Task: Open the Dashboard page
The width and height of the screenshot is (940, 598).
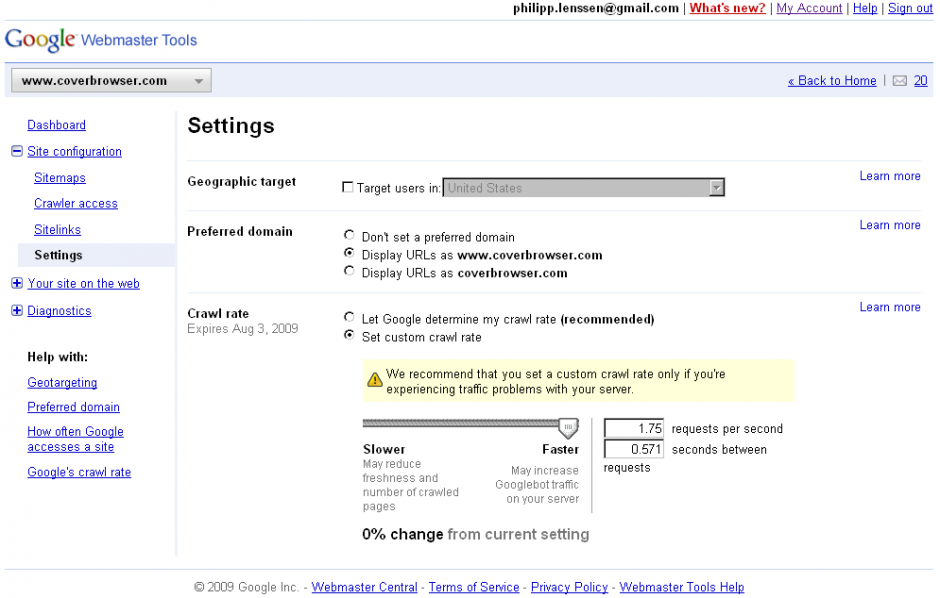Action: pos(56,125)
